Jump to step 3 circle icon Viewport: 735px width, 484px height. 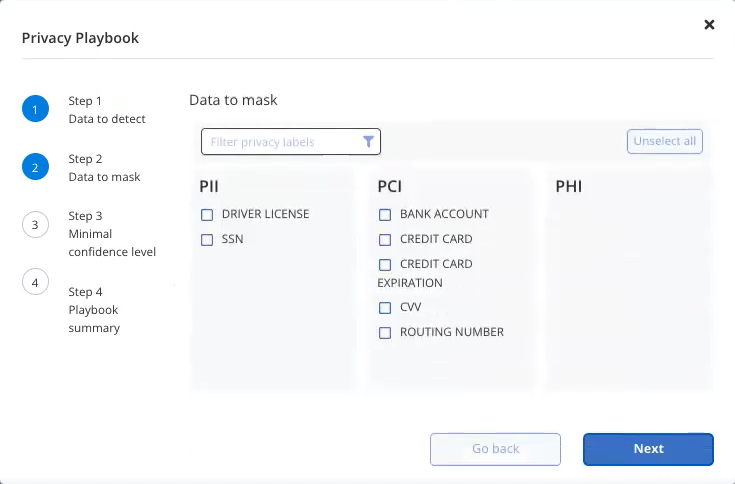pos(35,224)
